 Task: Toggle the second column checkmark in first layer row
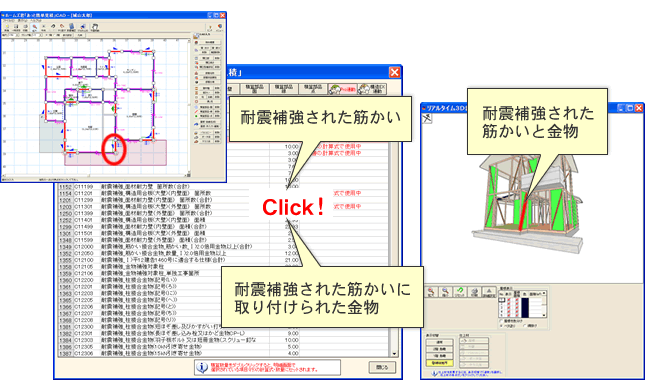tap(517, 300)
